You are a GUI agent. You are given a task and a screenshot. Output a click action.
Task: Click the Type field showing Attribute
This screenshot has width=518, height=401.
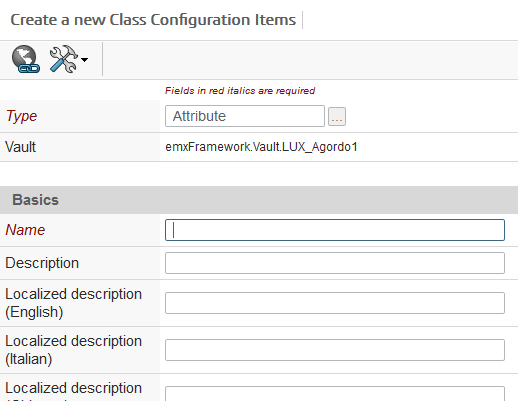tap(245, 116)
